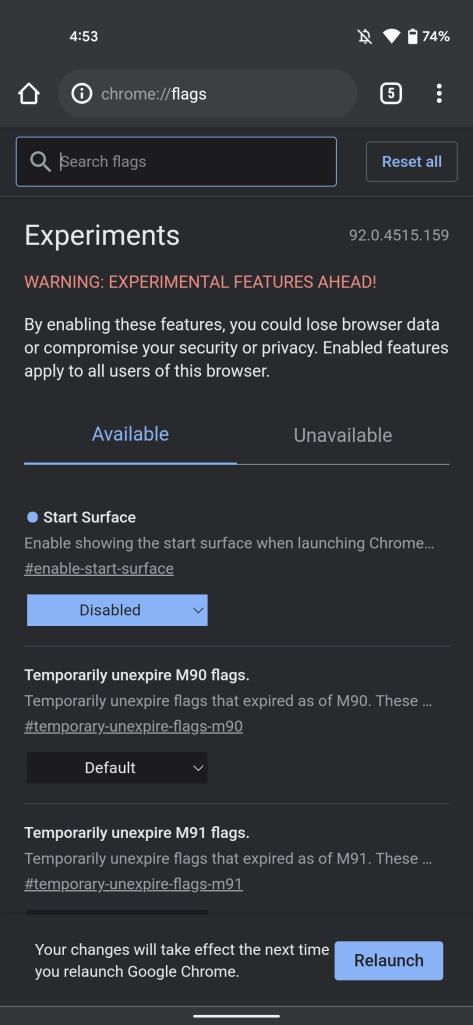The image size is (473, 1025).
Task: Open the Start Surface Disabled dropdown
Action: click(x=117, y=610)
